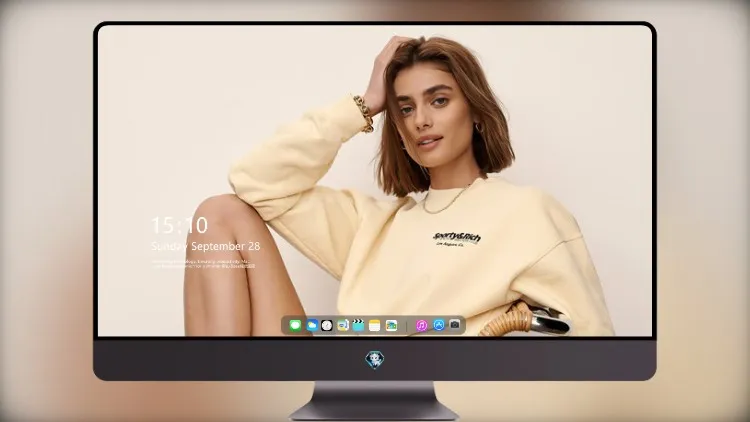Open the Finder icon in the dock
Viewport: 750px width, 422px height.
coord(343,325)
